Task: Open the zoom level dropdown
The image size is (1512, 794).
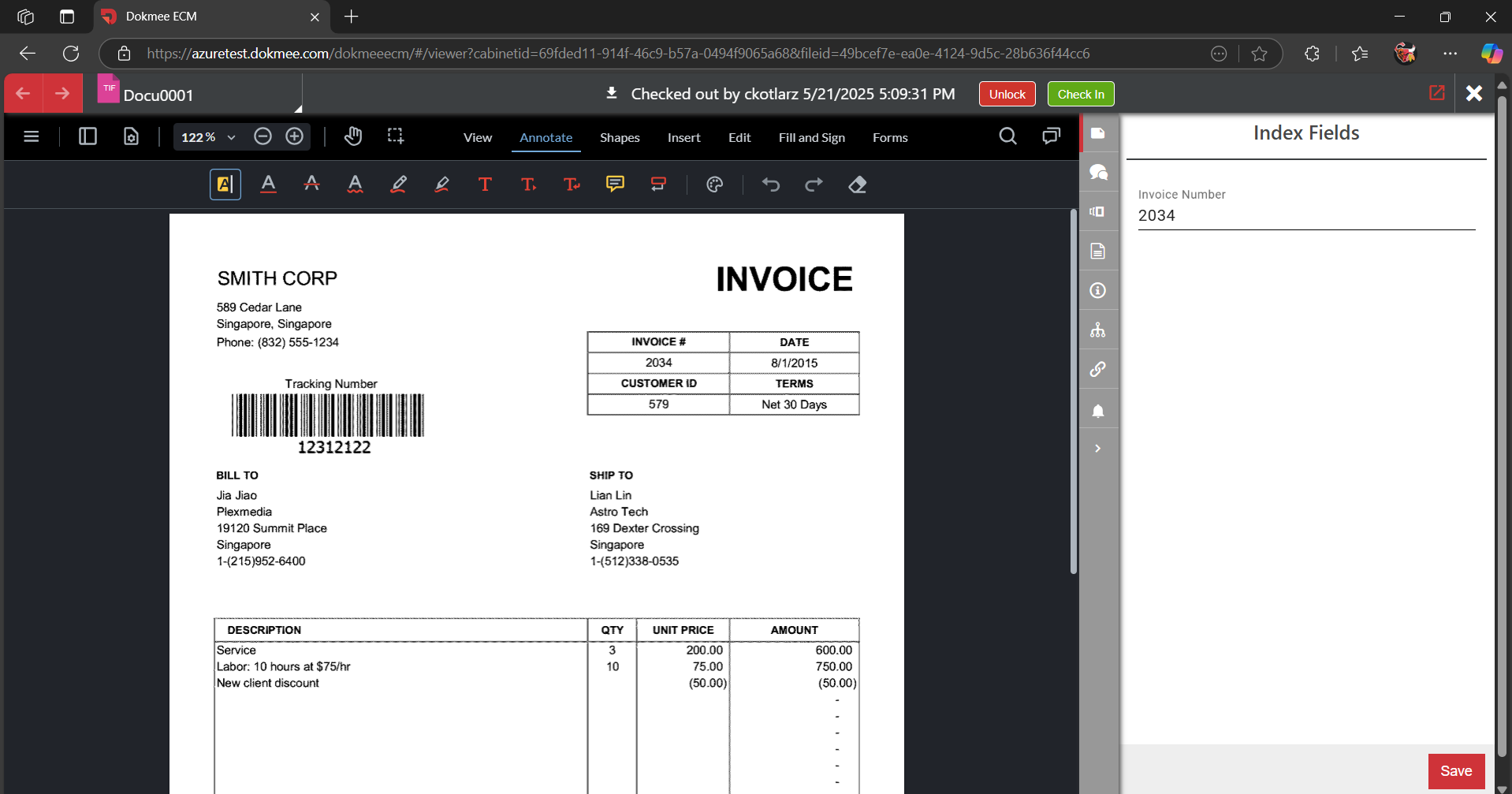Action: tap(231, 137)
